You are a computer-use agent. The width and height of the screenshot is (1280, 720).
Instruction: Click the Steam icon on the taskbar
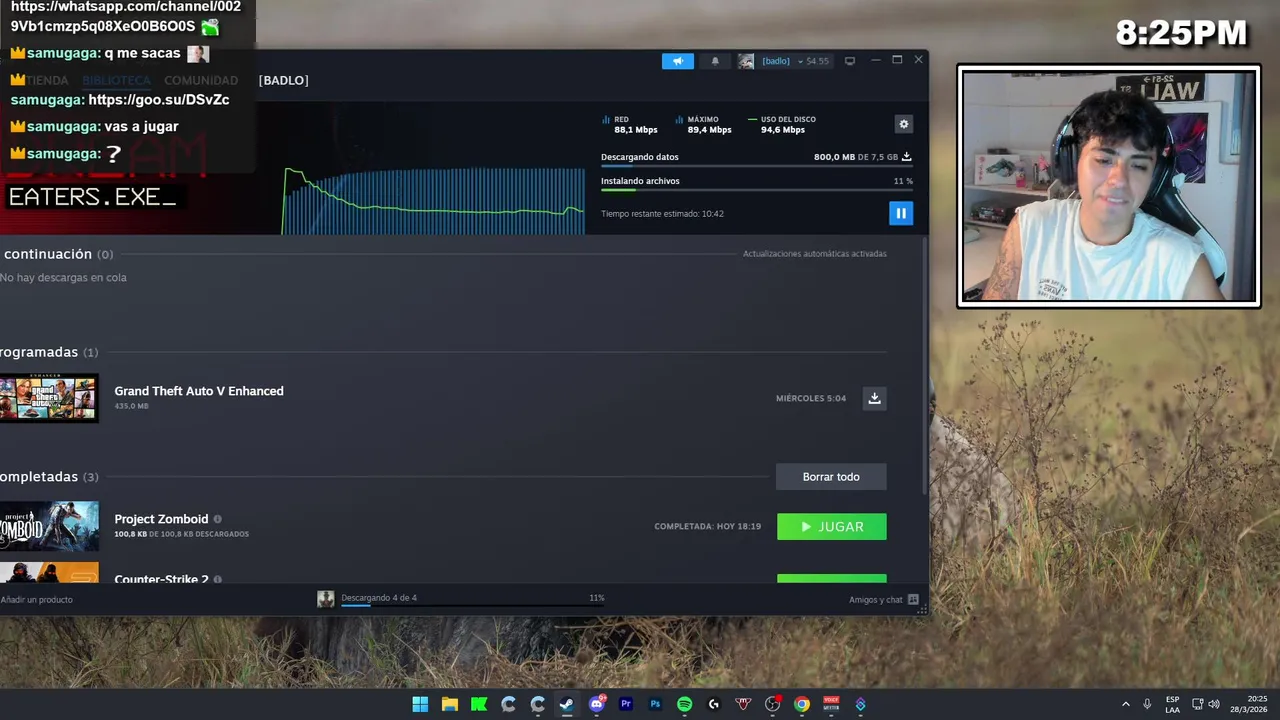point(567,704)
